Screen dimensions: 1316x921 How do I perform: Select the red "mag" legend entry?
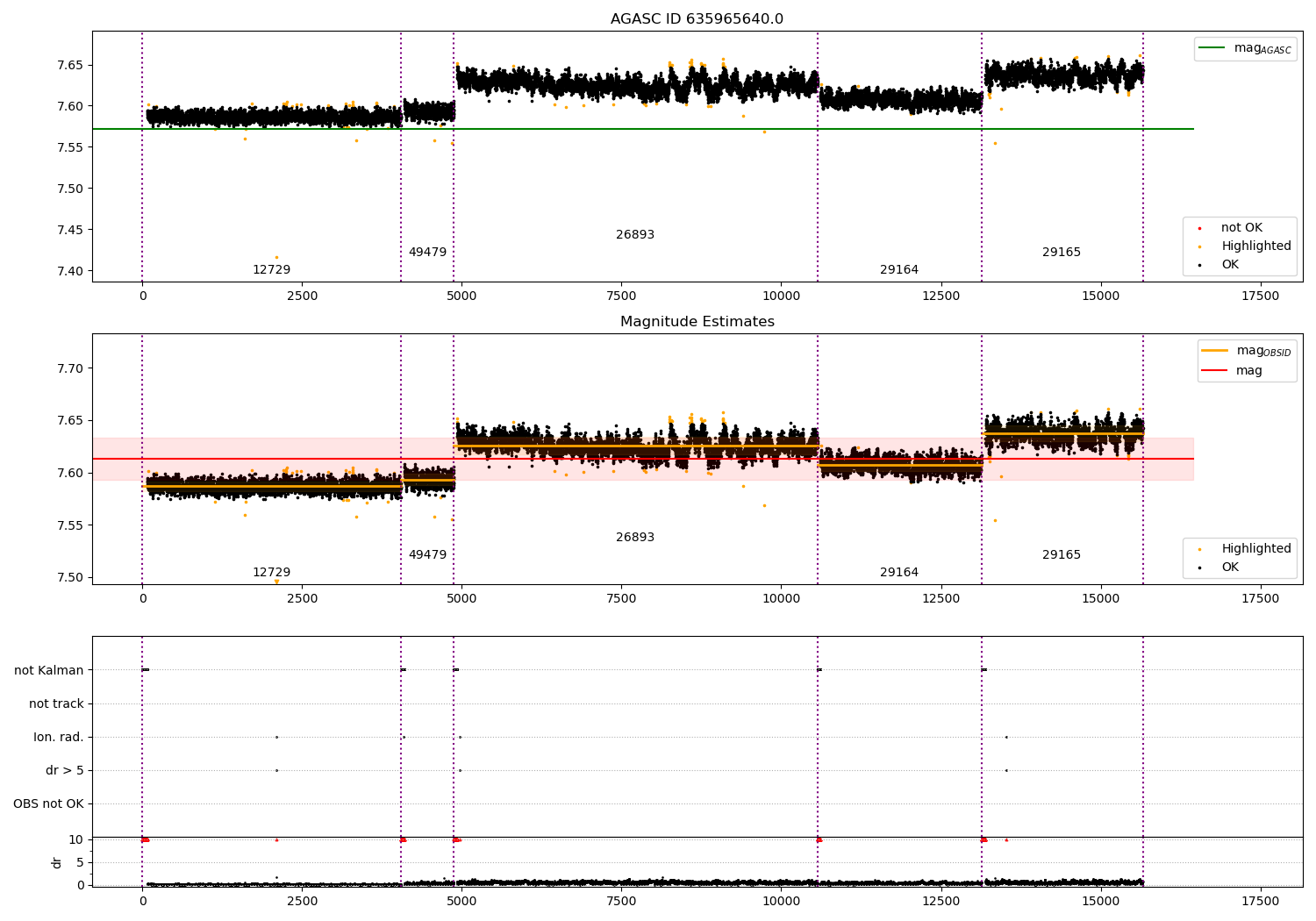pyautogui.click(x=1232, y=370)
